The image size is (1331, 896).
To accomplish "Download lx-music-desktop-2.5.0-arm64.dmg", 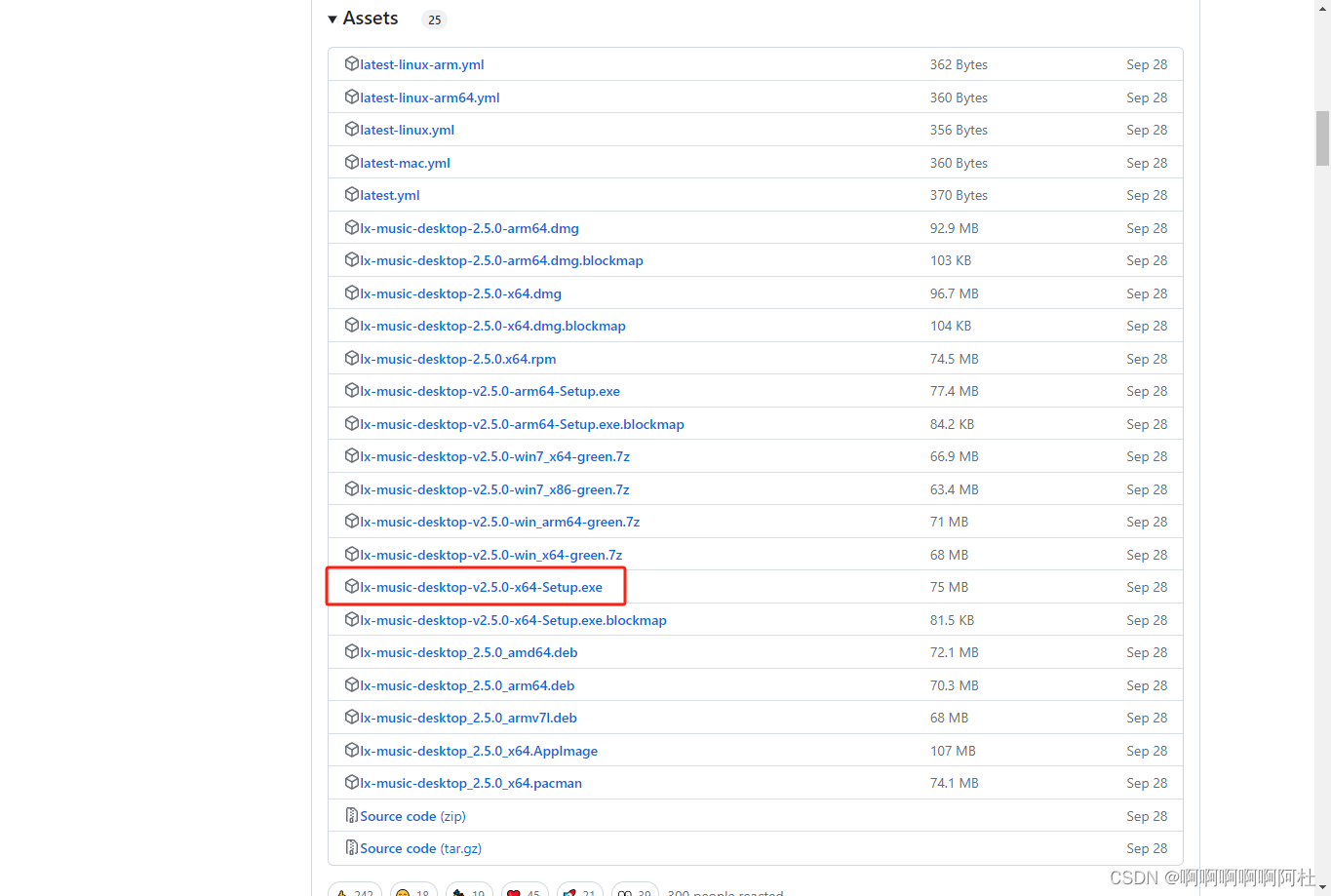I will click(470, 228).
